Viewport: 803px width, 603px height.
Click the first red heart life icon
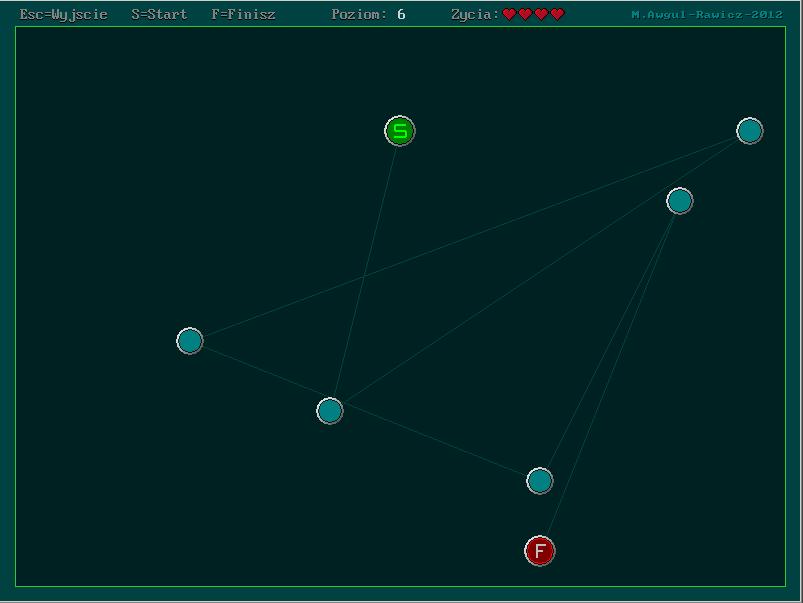tap(509, 15)
